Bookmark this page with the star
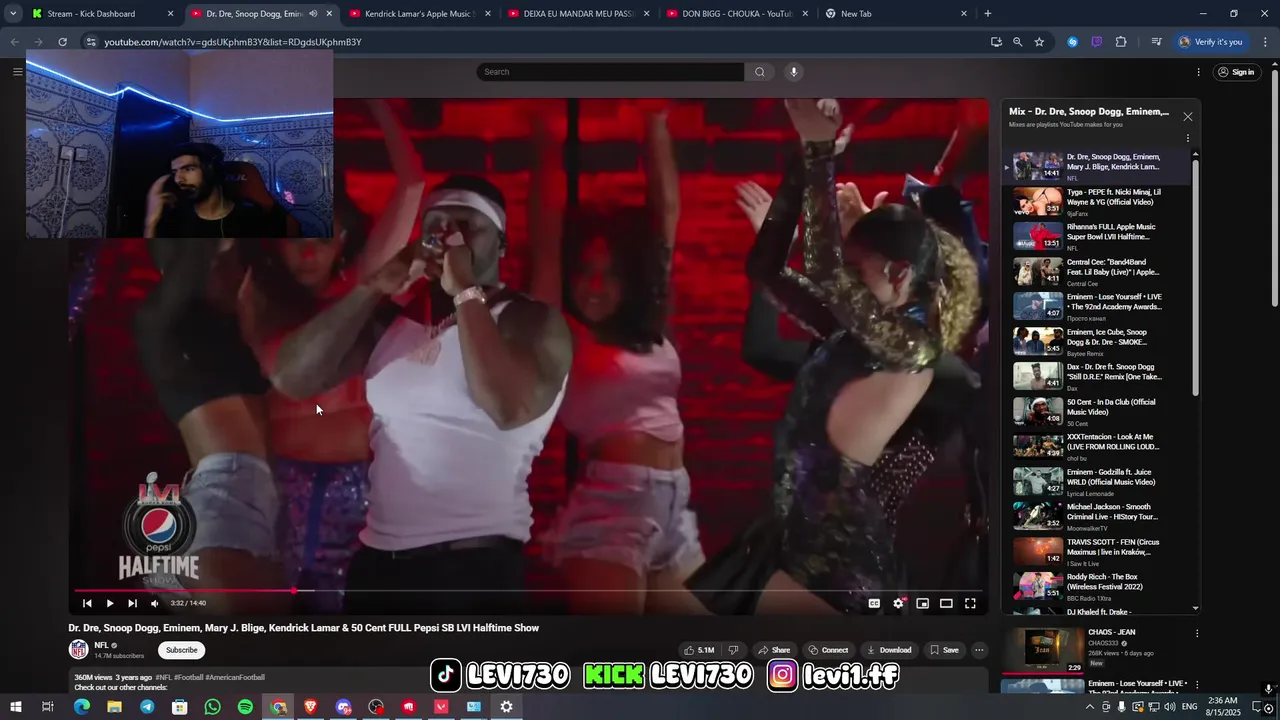Viewport: 1280px width, 720px height. point(1039,42)
